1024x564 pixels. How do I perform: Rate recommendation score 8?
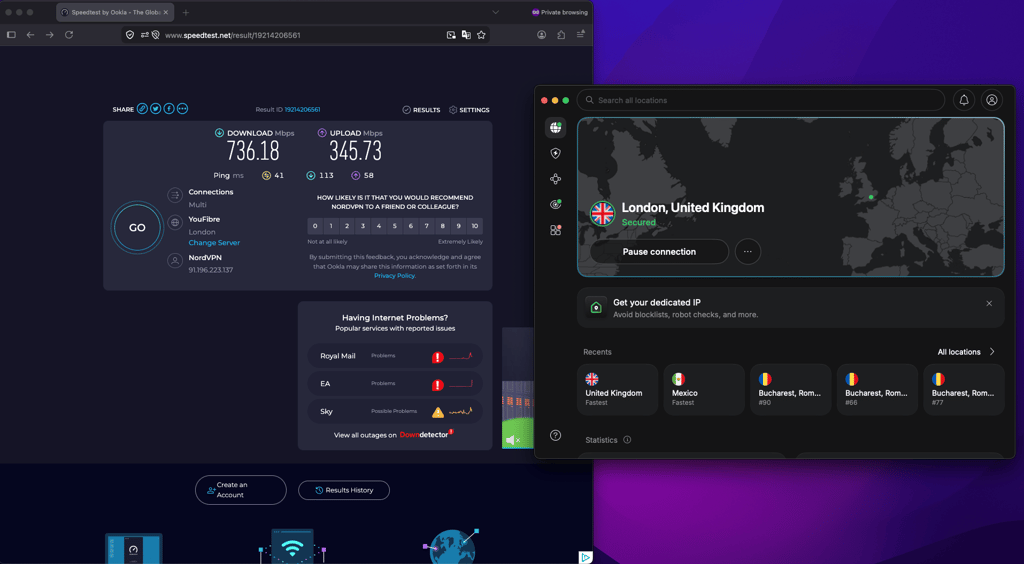tap(443, 226)
